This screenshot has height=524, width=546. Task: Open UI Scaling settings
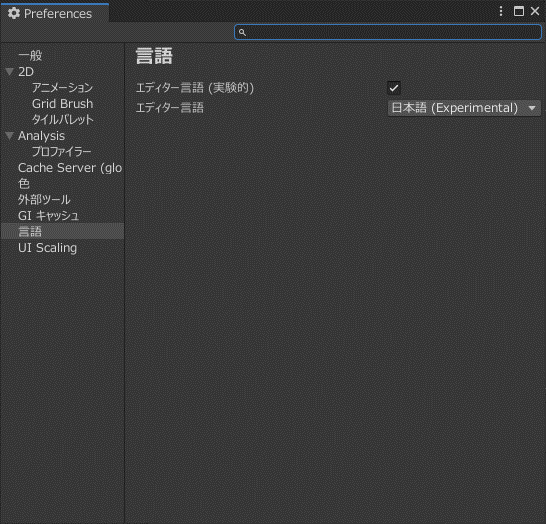pyautogui.click(x=47, y=248)
